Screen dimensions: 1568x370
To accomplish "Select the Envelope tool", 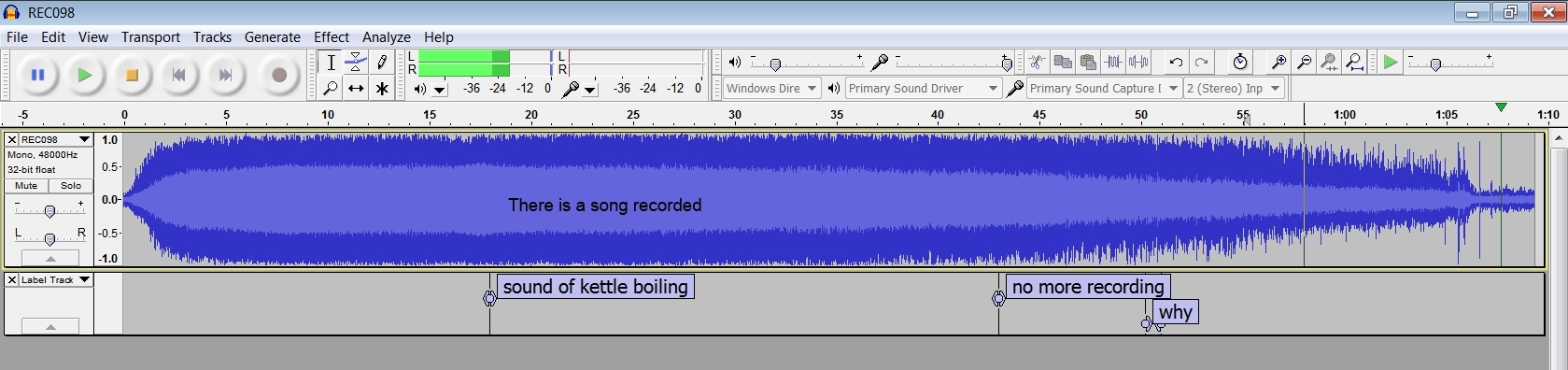I will [x=356, y=63].
